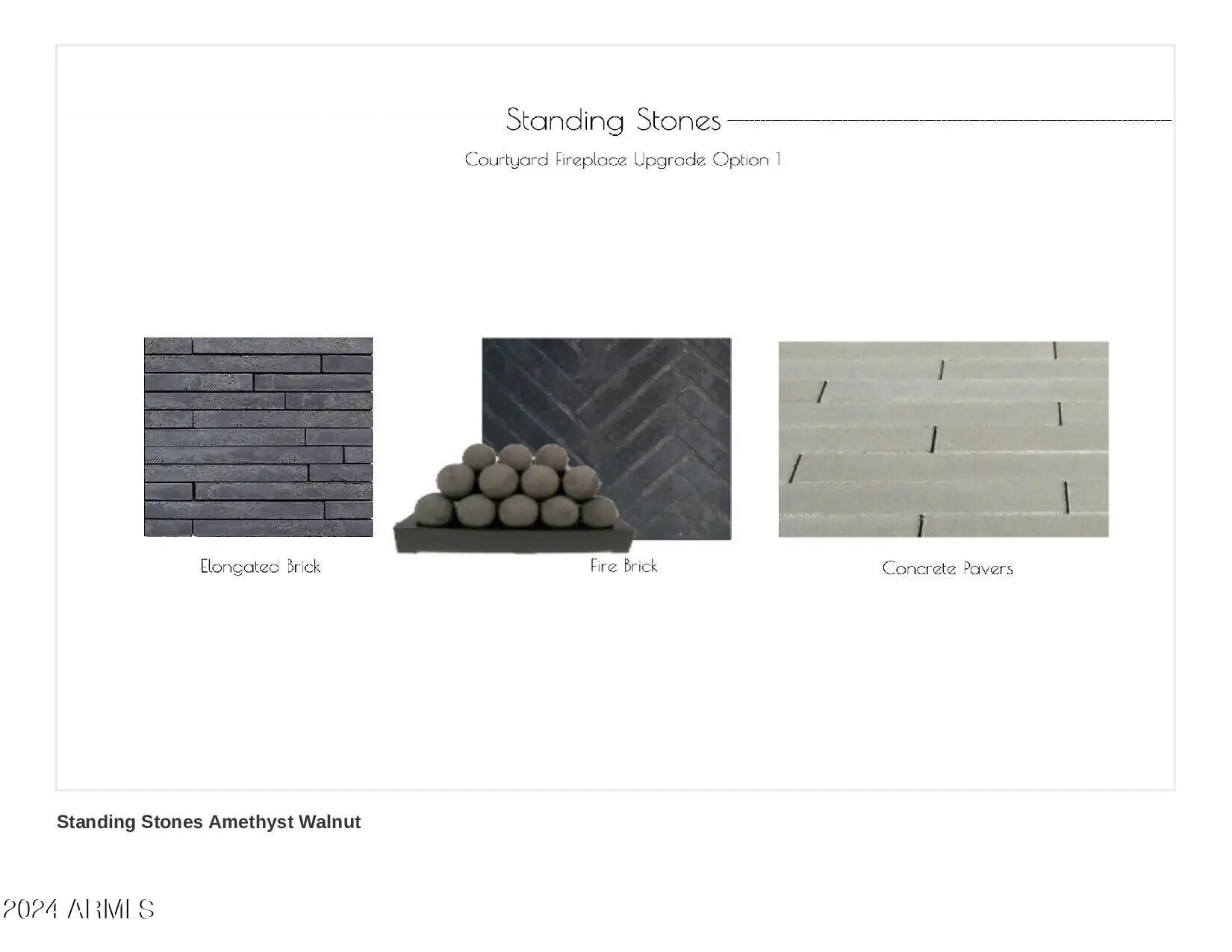The image size is (1232, 952).
Task: Click the word "Courtyard" in the subtitle
Action: coord(506,160)
